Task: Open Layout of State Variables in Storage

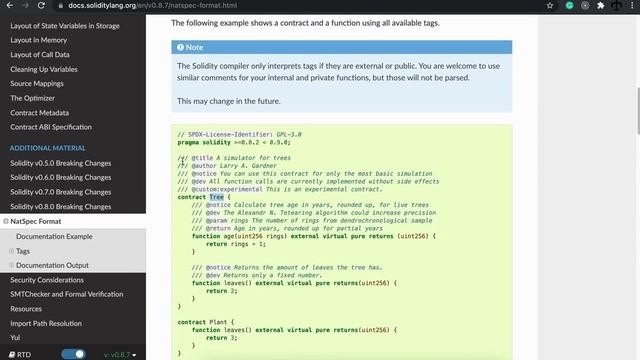Action: 65,25
